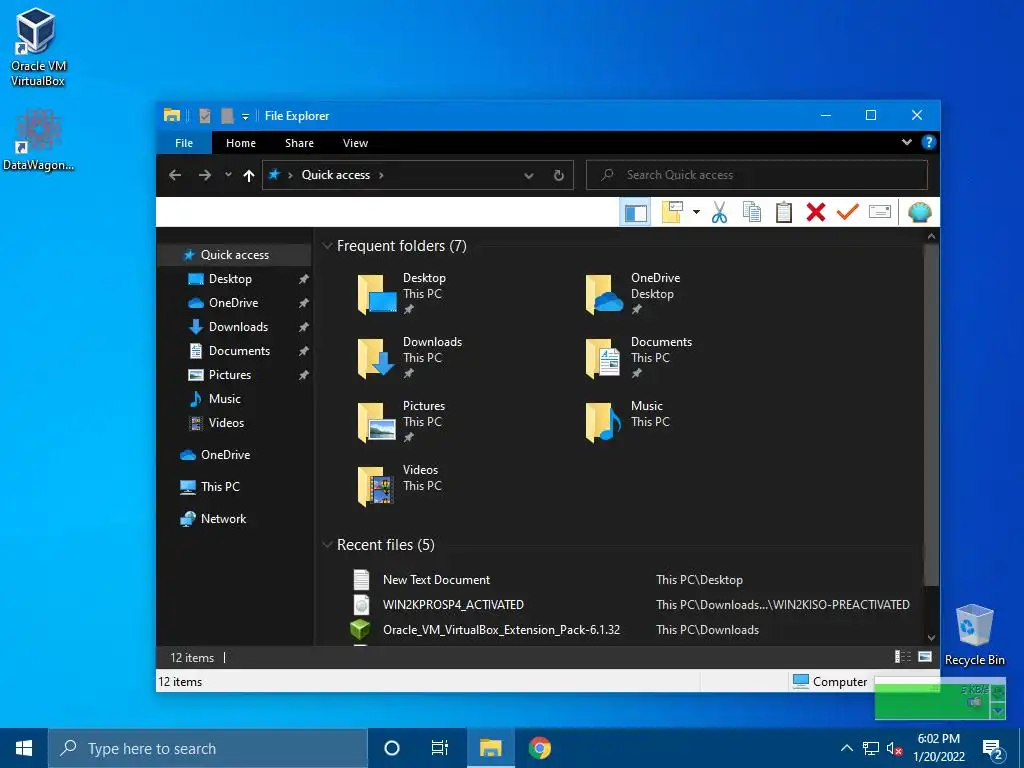Click the Search Quick access field
This screenshot has width=1024, height=768.
coord(757,175)
